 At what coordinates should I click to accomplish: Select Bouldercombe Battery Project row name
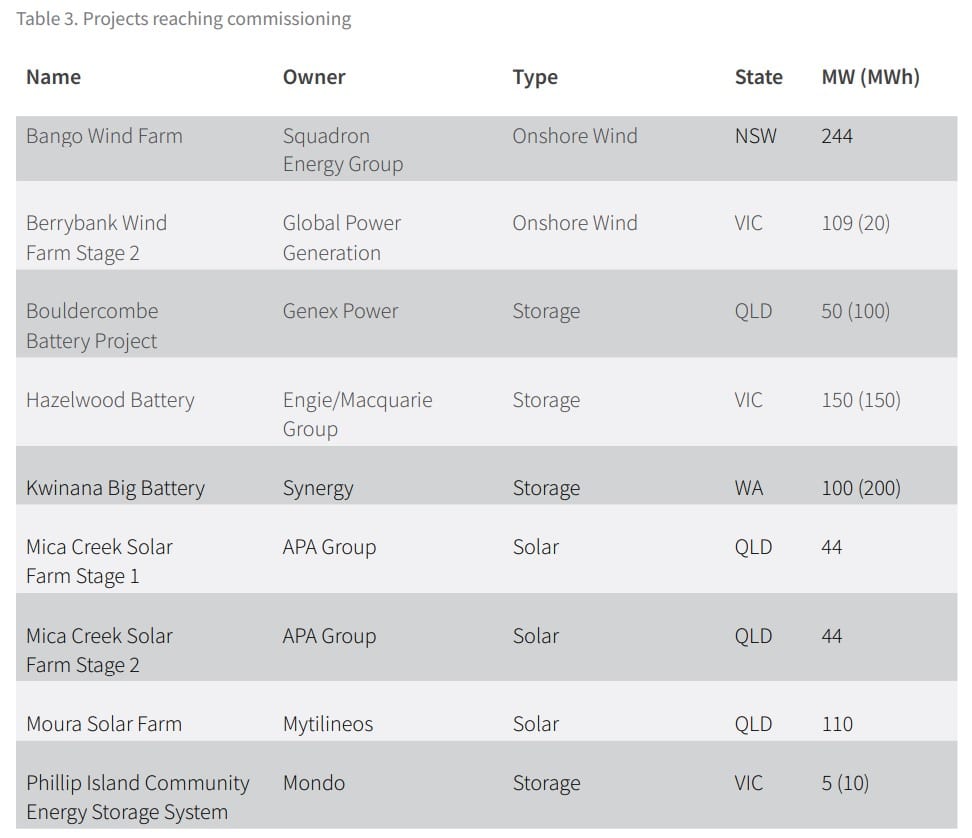(92, 326)
